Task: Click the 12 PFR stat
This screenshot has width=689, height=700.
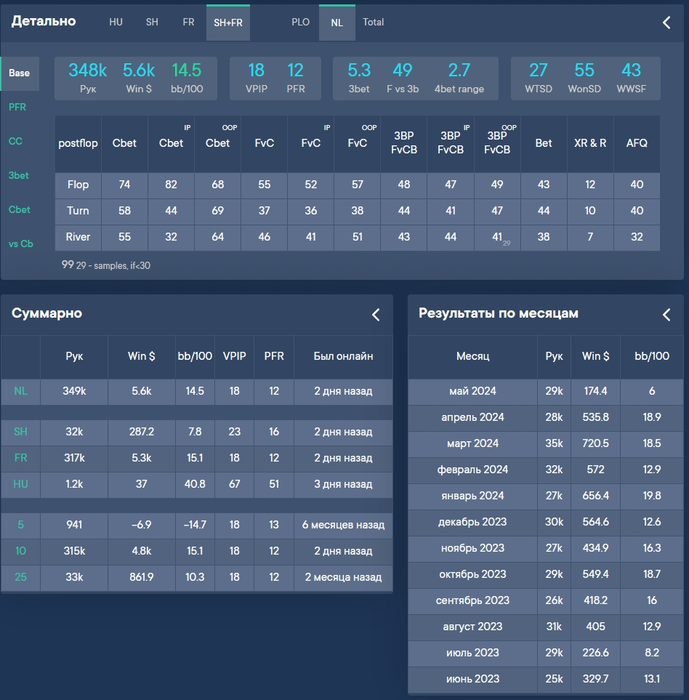Action: click(295, 78)
